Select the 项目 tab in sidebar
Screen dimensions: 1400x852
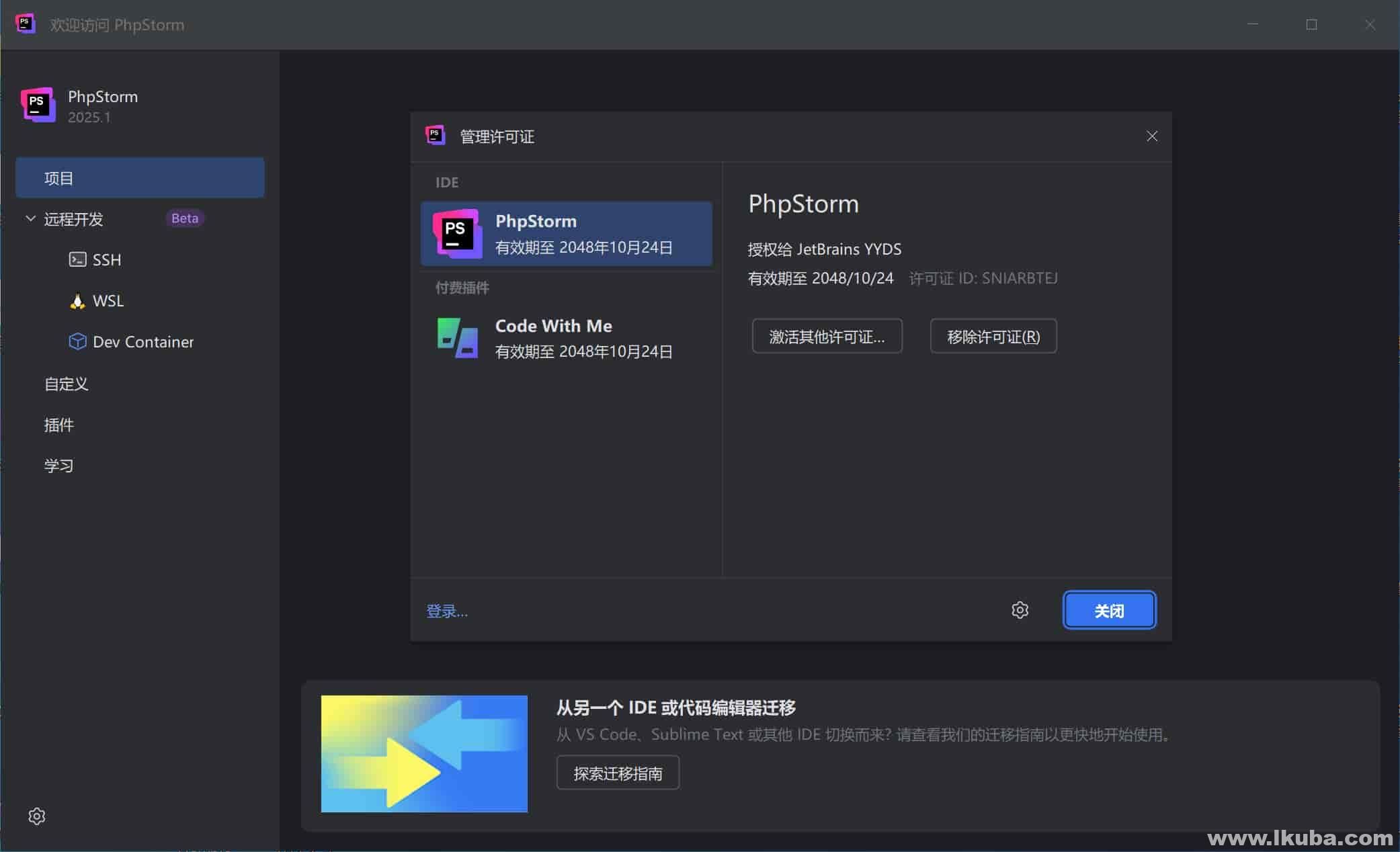(x=140, y=178)
